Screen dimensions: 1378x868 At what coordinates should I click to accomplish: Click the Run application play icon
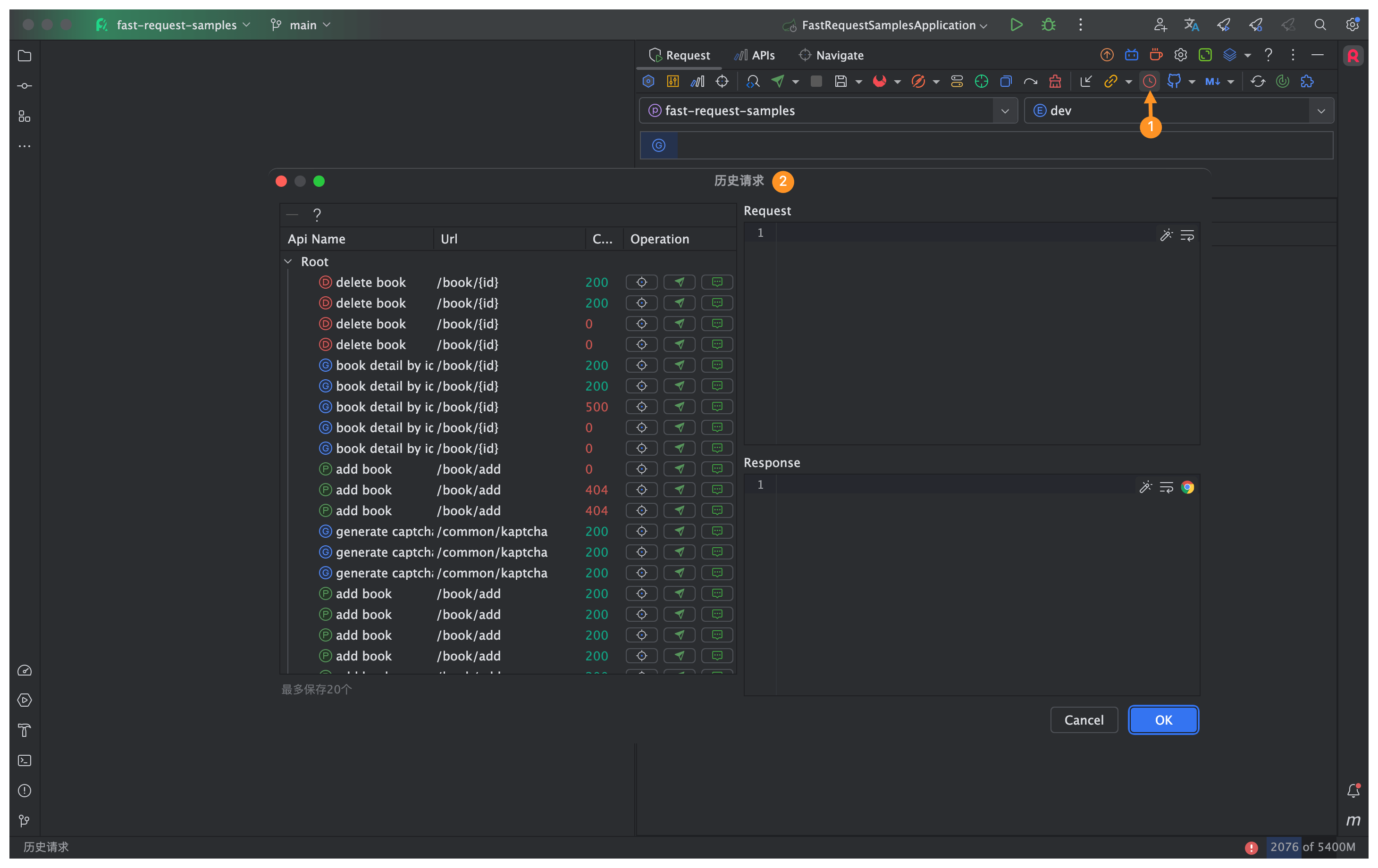tap(1017, 25)
